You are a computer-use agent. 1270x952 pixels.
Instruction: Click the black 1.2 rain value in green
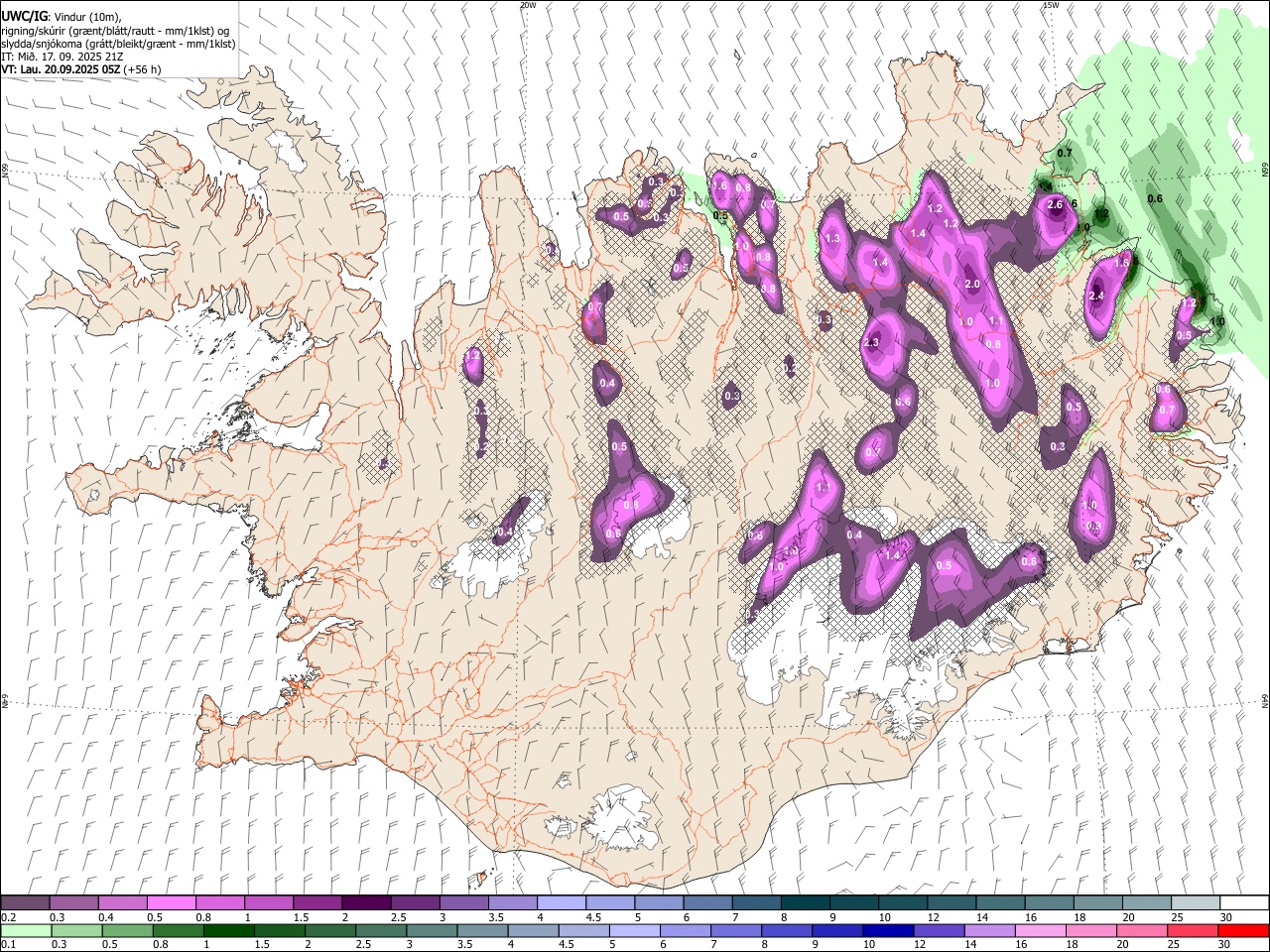tap(1101, 213)
